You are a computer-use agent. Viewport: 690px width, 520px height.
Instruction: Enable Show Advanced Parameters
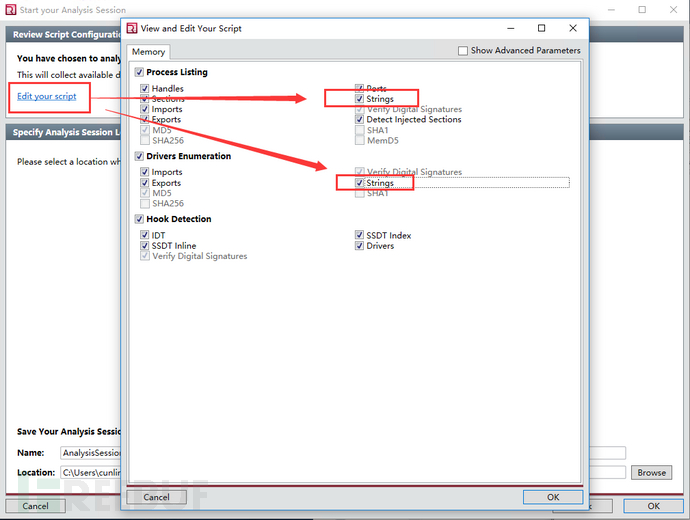click(462, 51)
